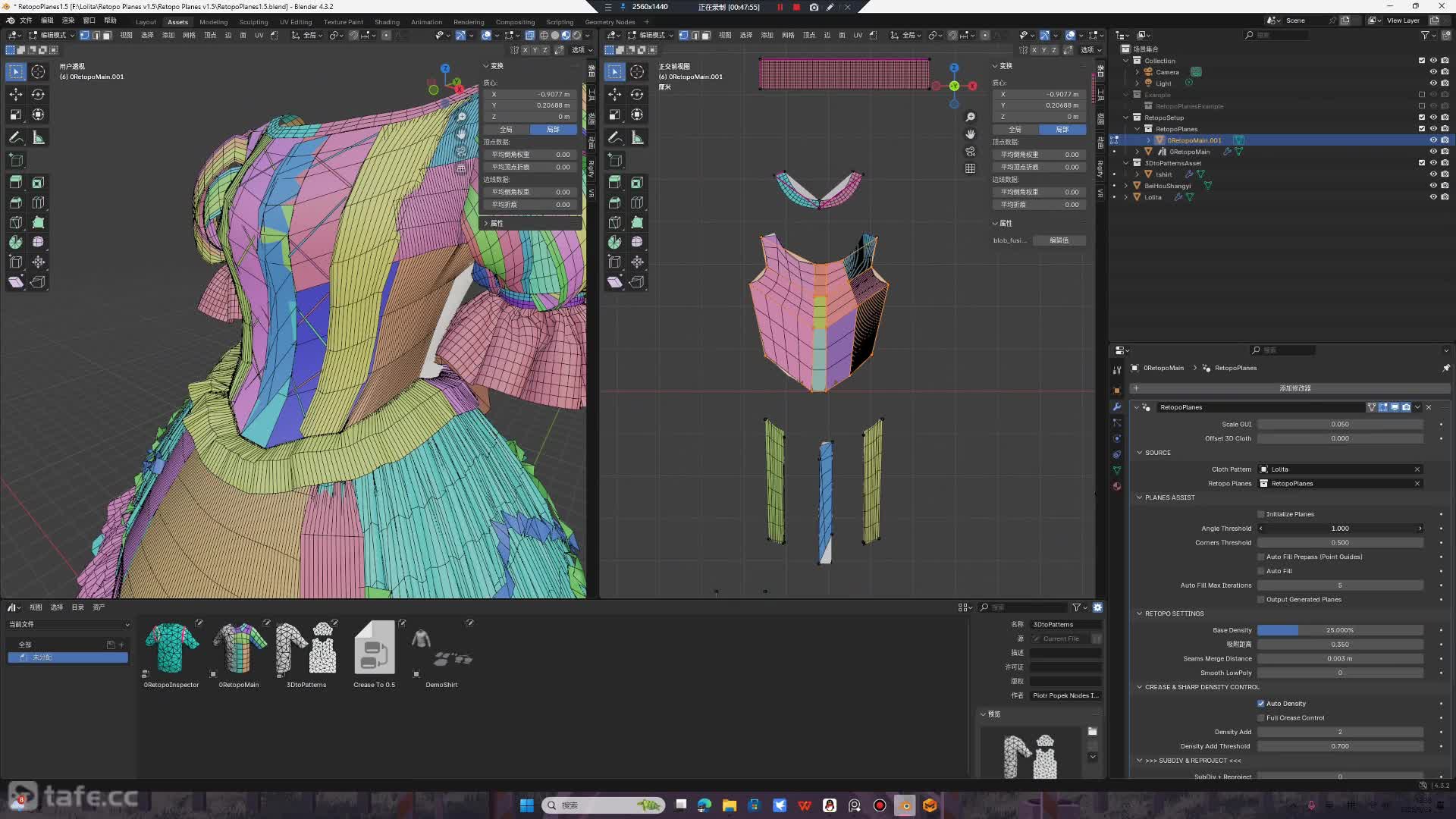This screenshot has height=819, width=1456.
Task: Collapse the 3DtoPatternsAsset collection
Action: point(1126,163)
